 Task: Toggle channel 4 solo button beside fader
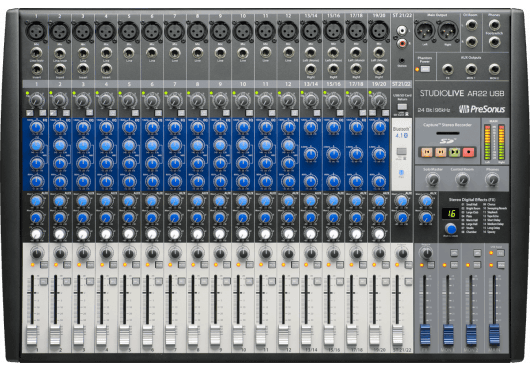[113, 281]
